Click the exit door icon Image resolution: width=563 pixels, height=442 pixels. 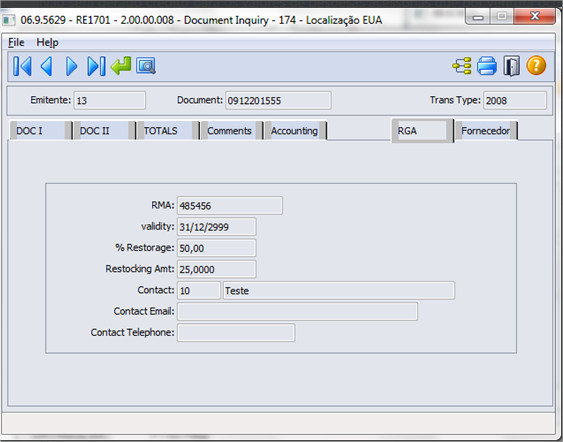511,66
